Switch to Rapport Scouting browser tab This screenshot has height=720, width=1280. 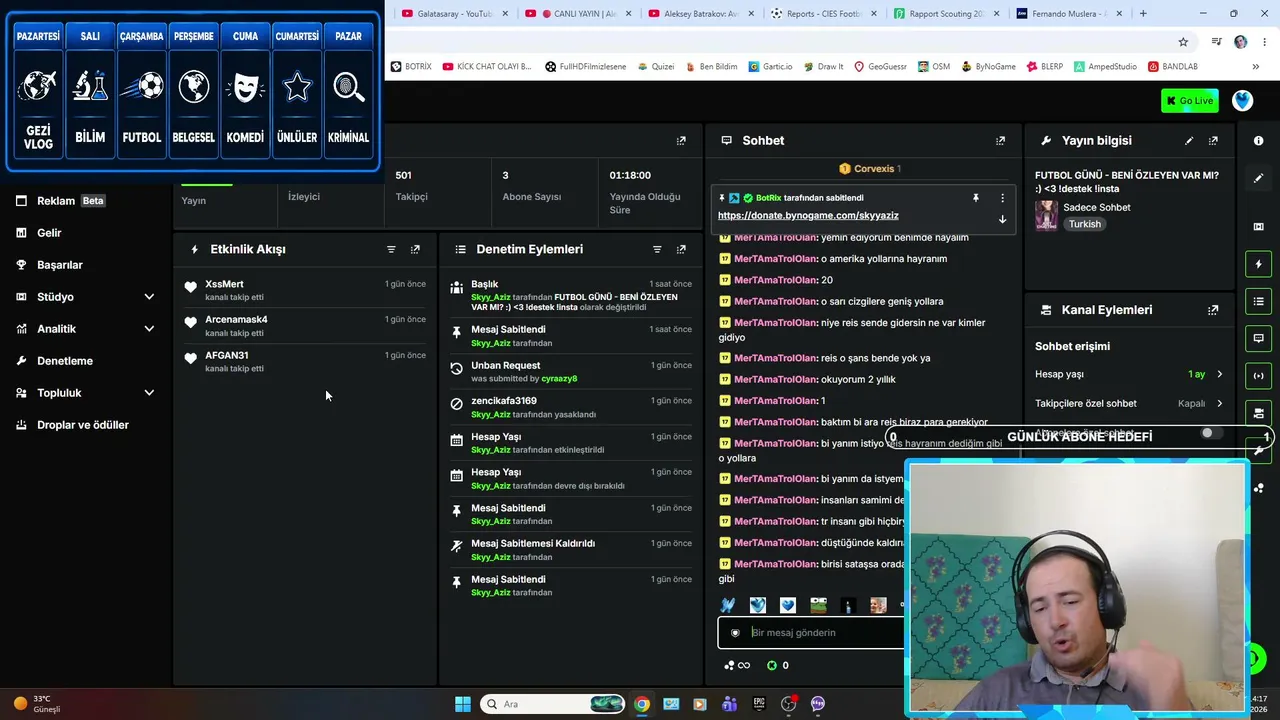[949, 14]
